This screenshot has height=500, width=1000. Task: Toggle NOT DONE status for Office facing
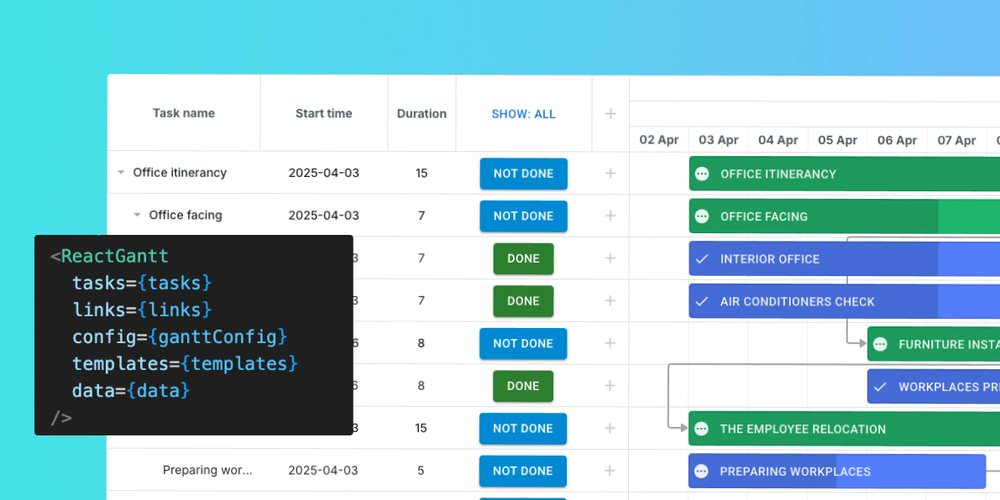point(524,216)
